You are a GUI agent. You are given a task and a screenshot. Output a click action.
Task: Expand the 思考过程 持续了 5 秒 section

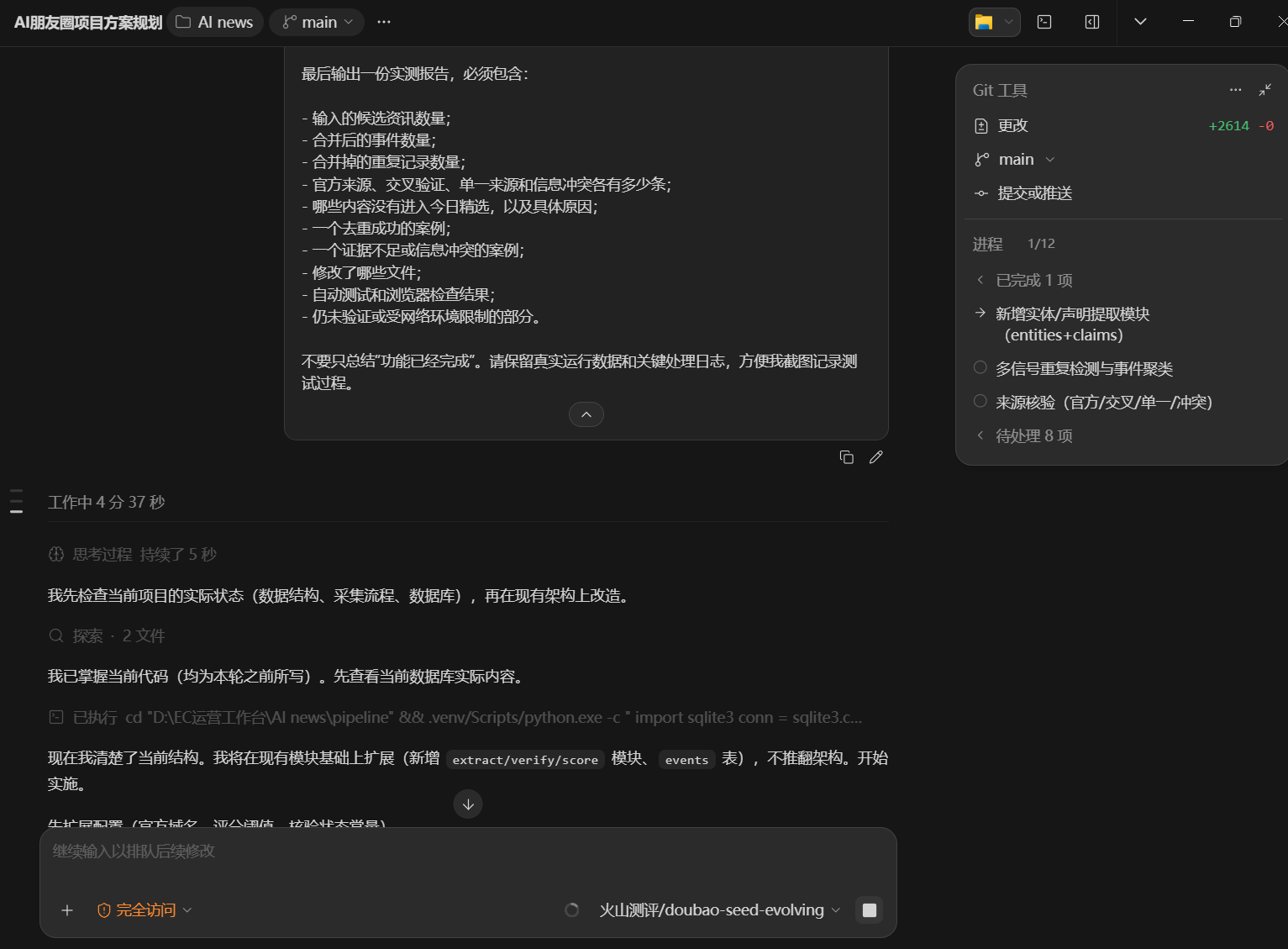pos(133,554)
